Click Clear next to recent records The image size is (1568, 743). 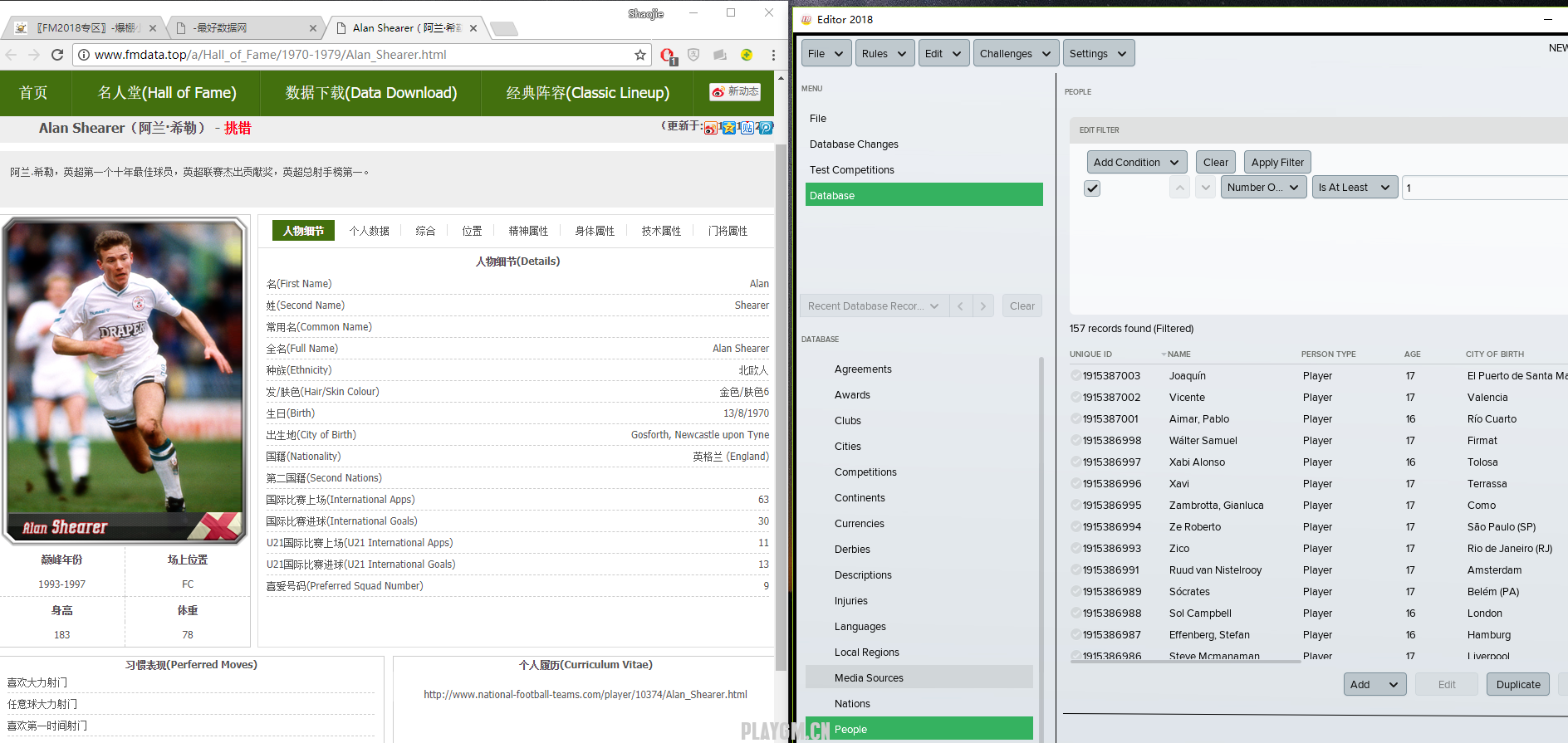[1022, 306]
